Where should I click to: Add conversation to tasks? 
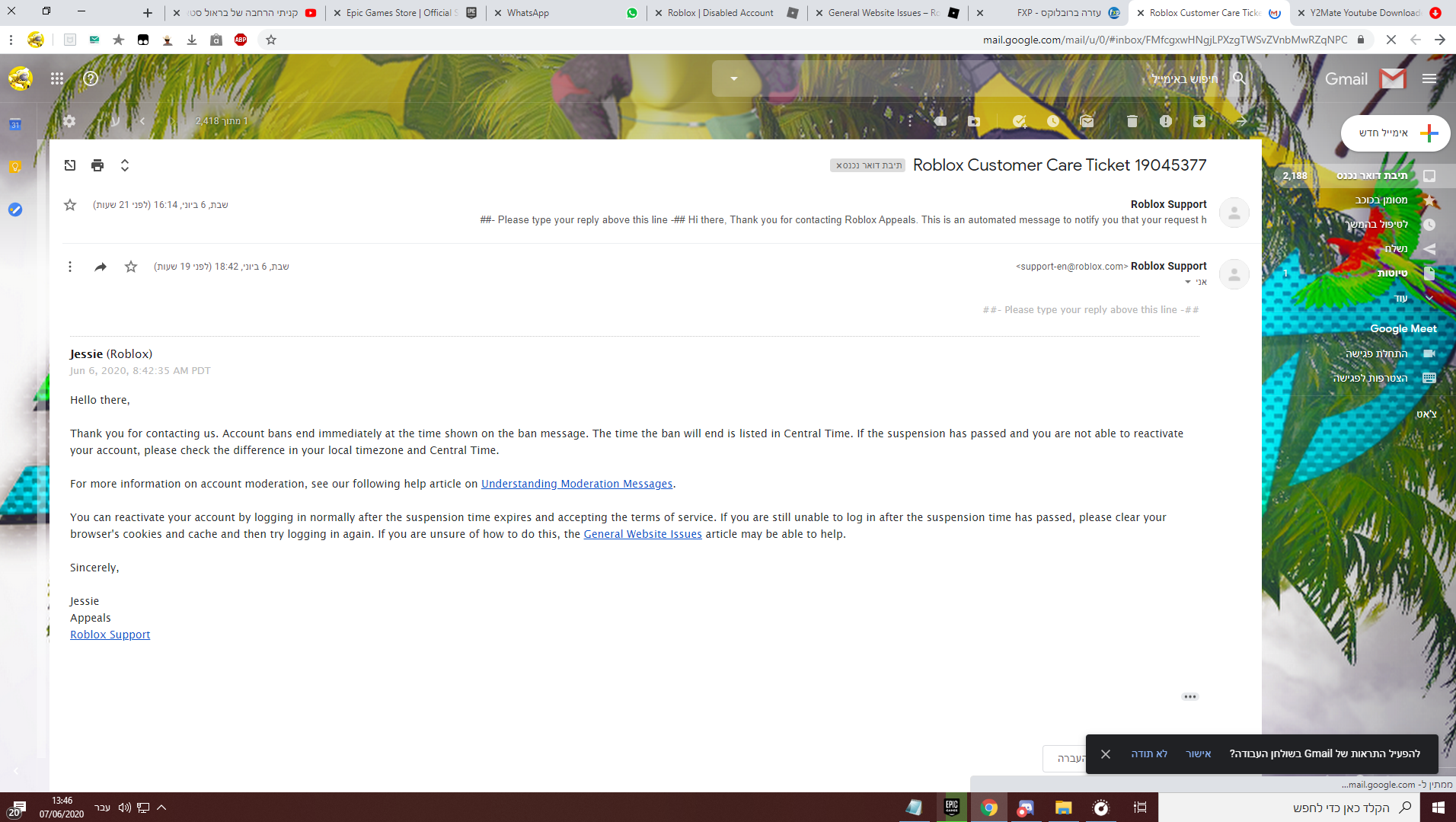(x=1020, y=121)
